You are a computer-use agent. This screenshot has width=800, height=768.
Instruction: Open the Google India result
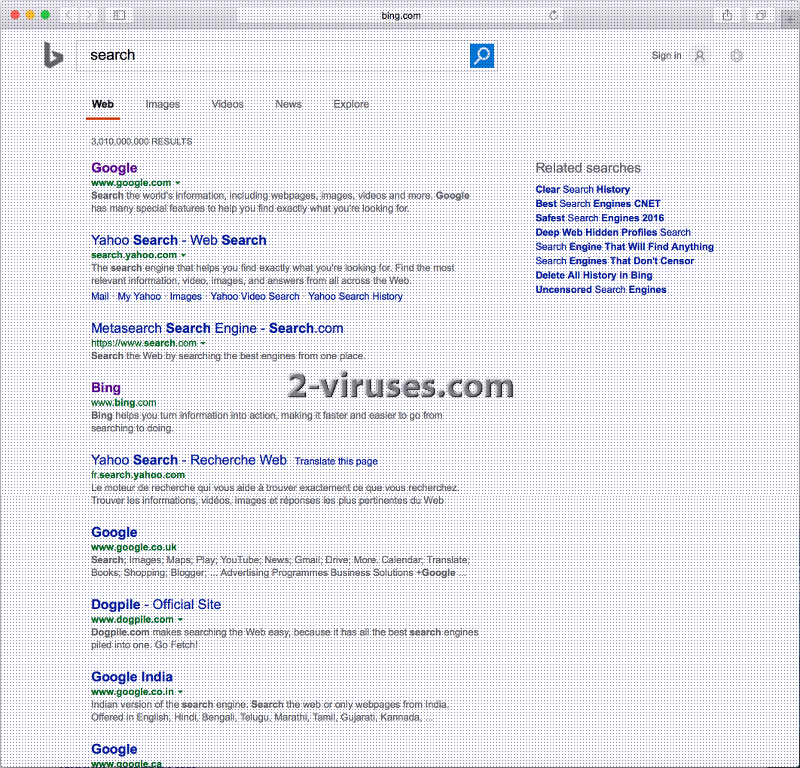pos(132,677)
